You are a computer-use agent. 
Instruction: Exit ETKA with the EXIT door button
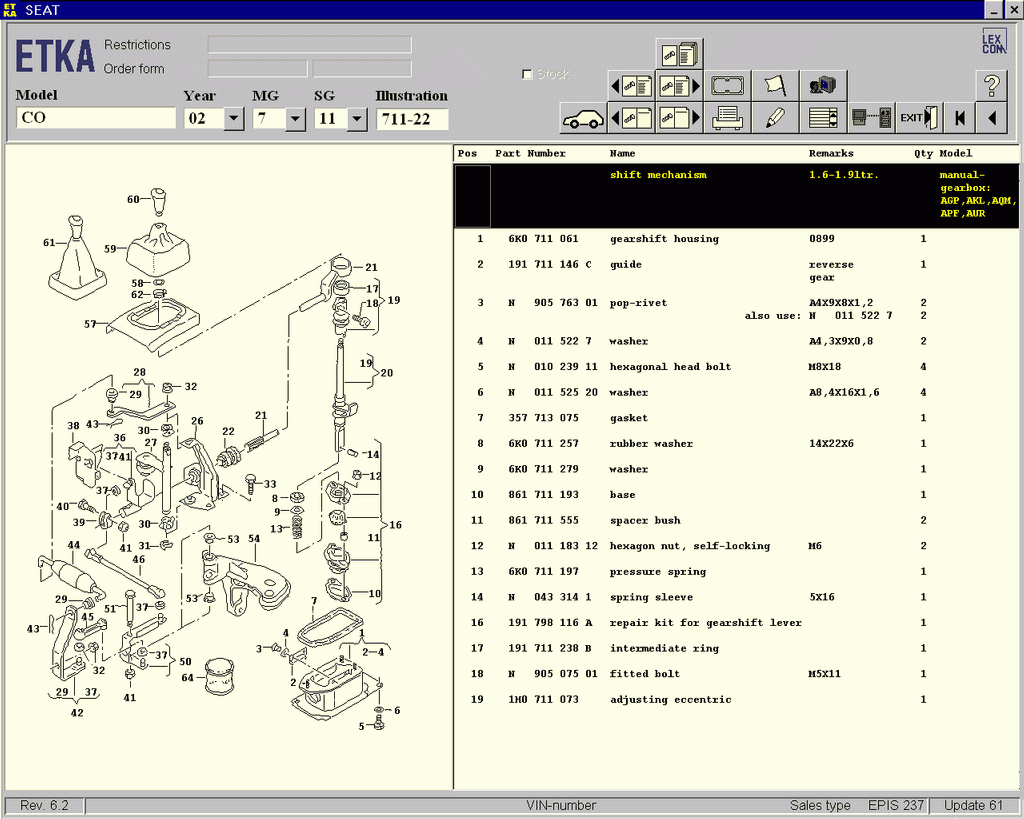(x=920, y=118)
